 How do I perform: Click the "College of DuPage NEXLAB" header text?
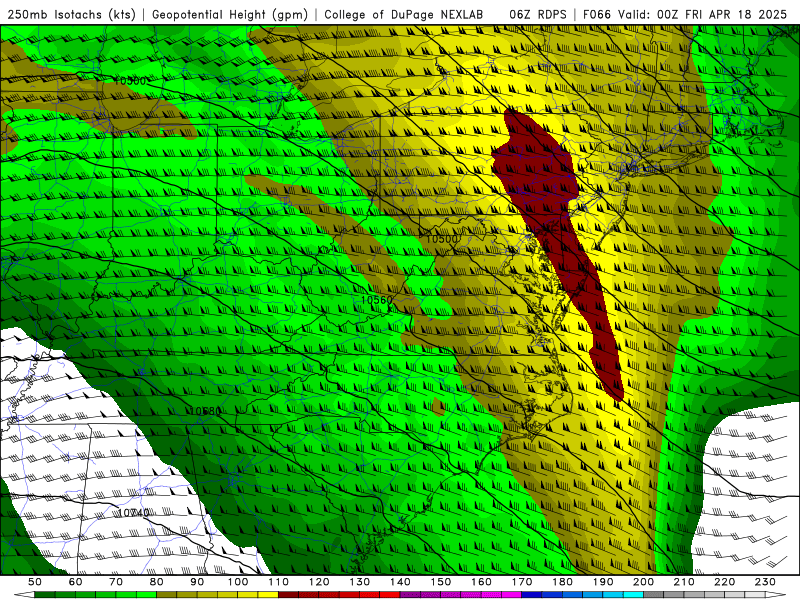(x=403, y=15)
